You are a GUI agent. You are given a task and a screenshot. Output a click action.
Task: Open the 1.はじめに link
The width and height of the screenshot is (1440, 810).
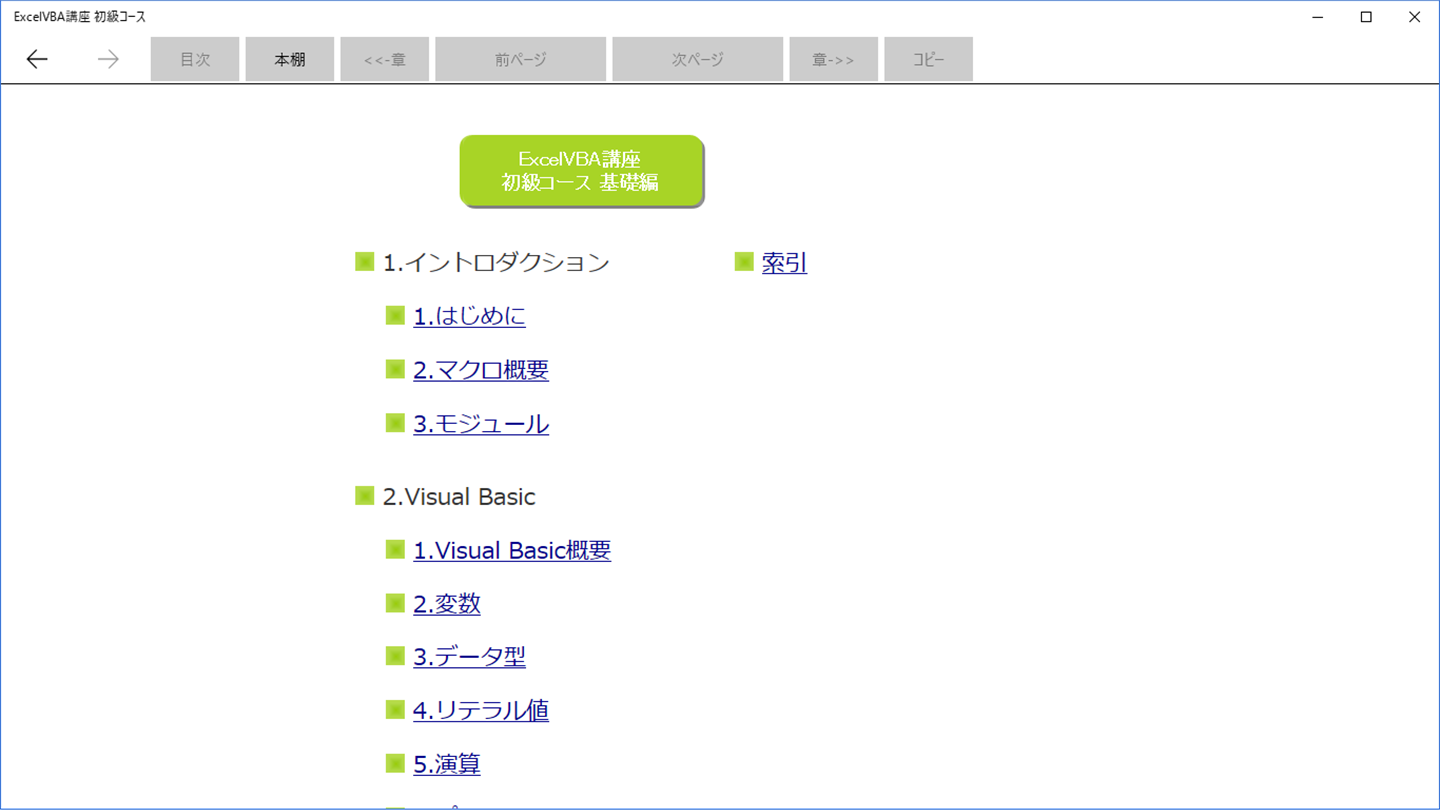pyautogui.click(x=469, y=316)
